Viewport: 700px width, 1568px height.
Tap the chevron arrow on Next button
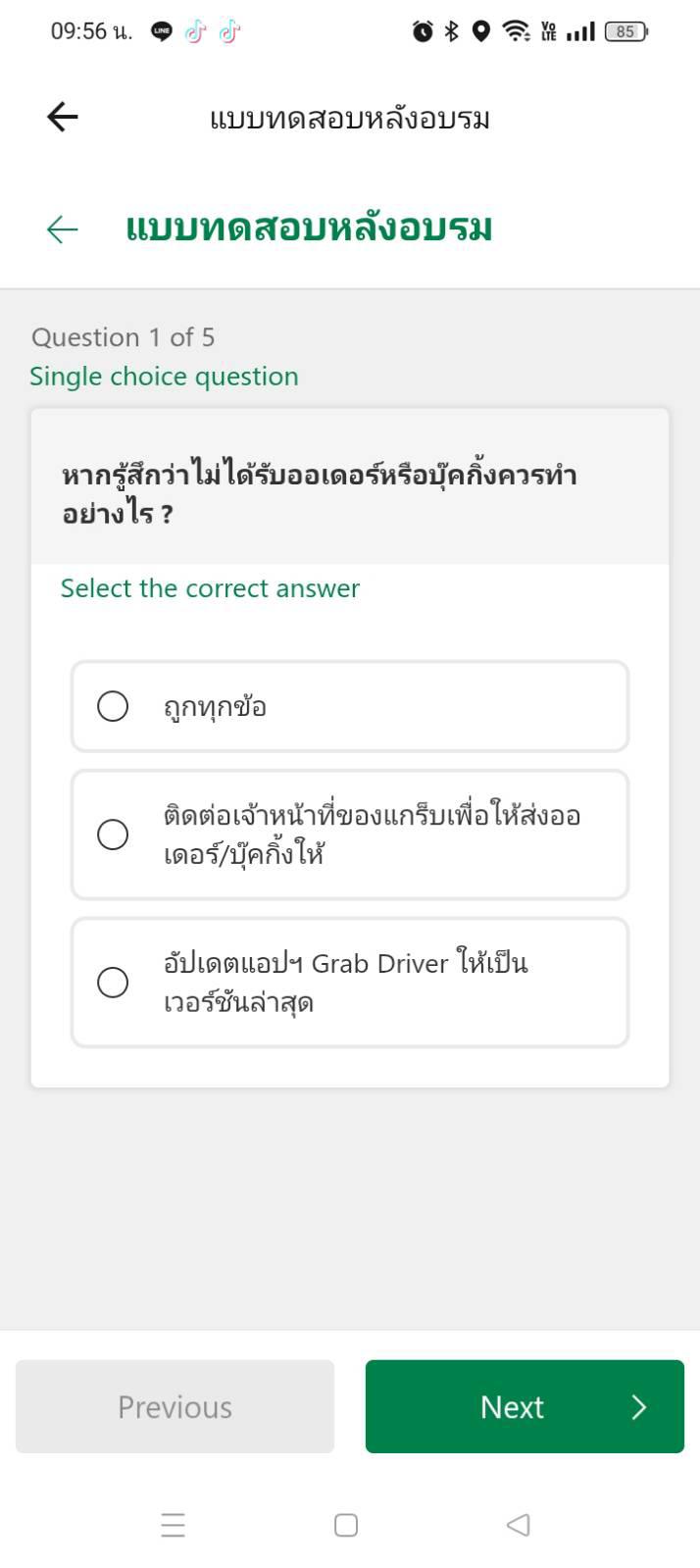point(639,1407)
